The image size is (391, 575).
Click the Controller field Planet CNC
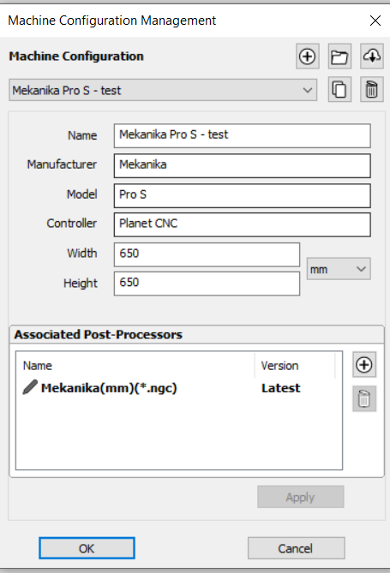pyautogui.click(x=242, y=224)
